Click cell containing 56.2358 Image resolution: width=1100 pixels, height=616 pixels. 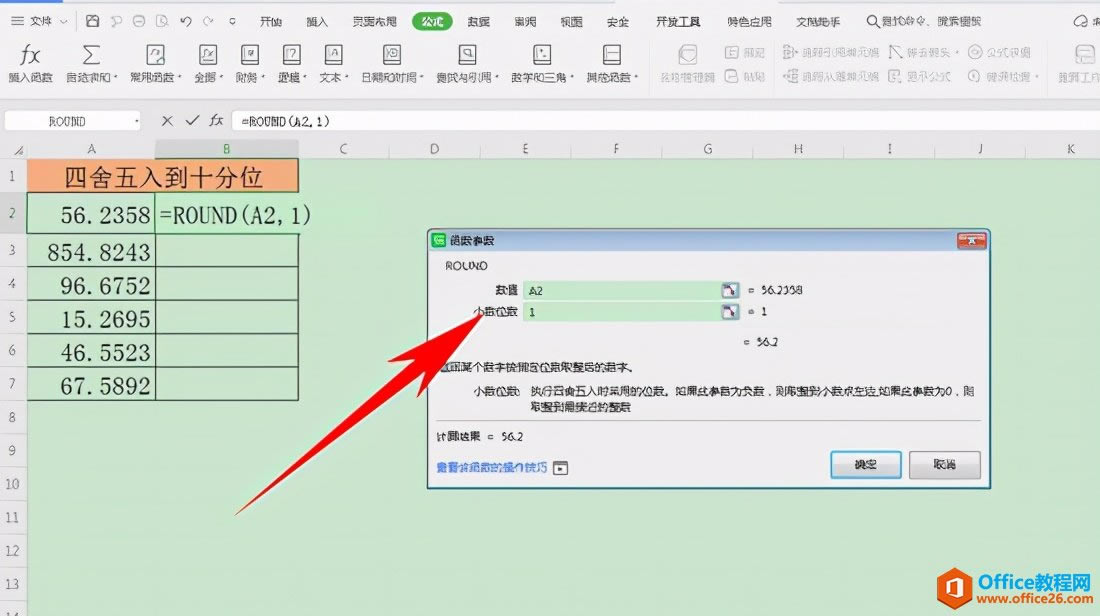coord(91,214)
